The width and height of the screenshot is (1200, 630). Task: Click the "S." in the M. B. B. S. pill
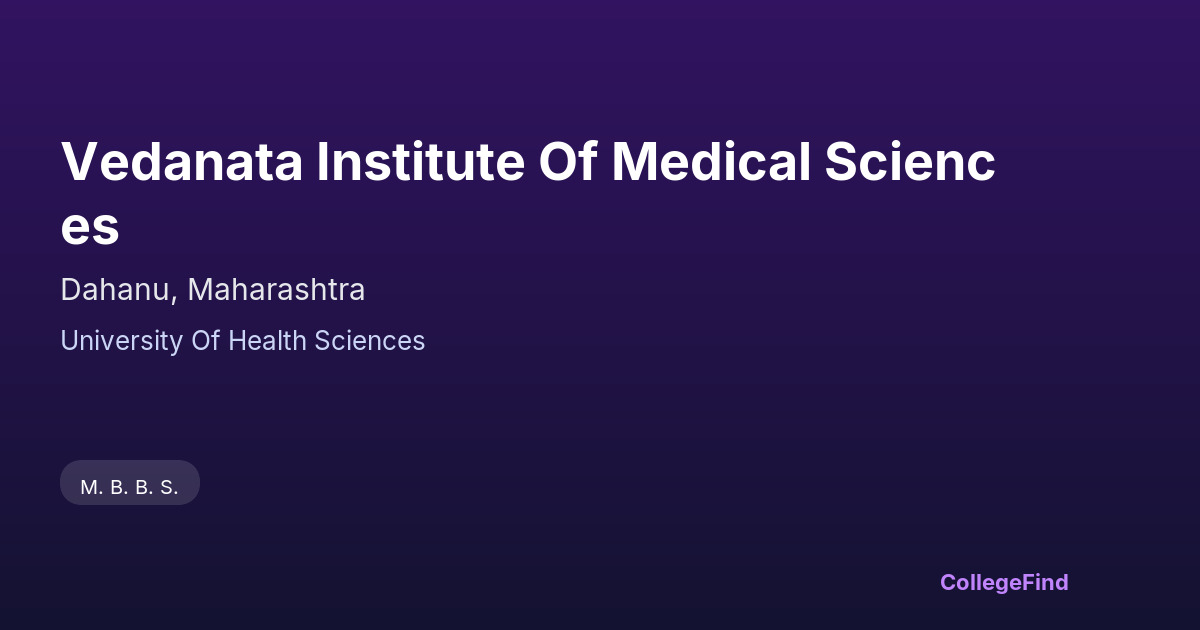point(169,488)
